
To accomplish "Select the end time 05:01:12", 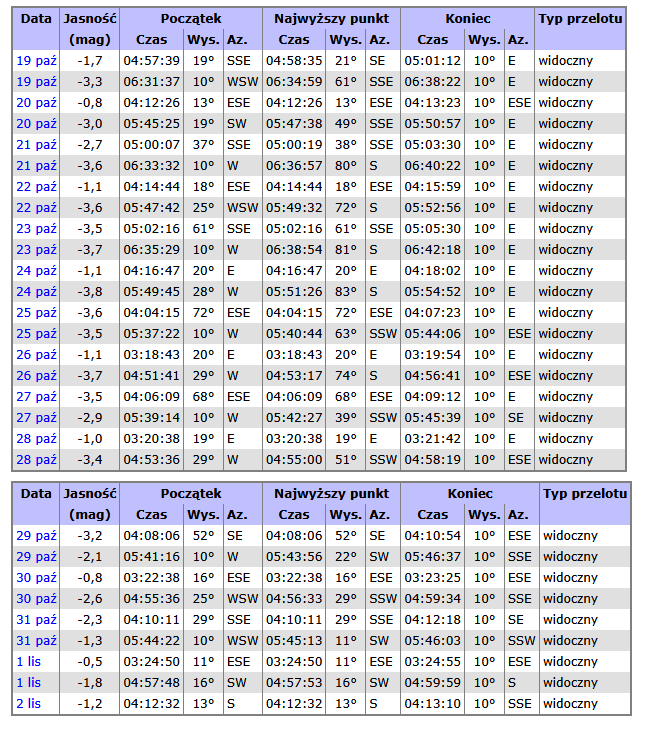I will 433,61.
